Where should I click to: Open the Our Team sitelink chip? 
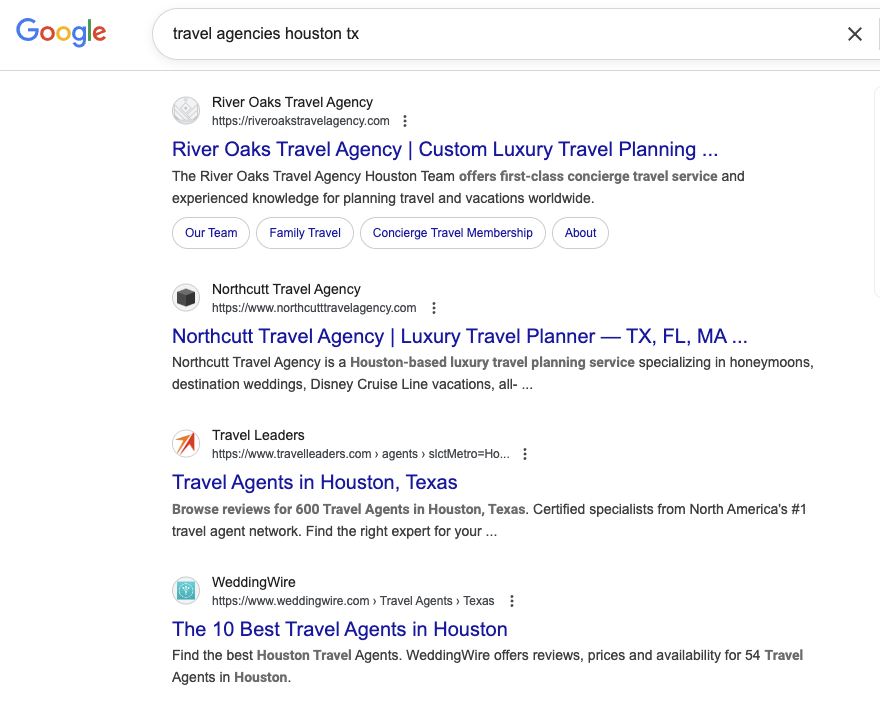[x=210, y=232]
